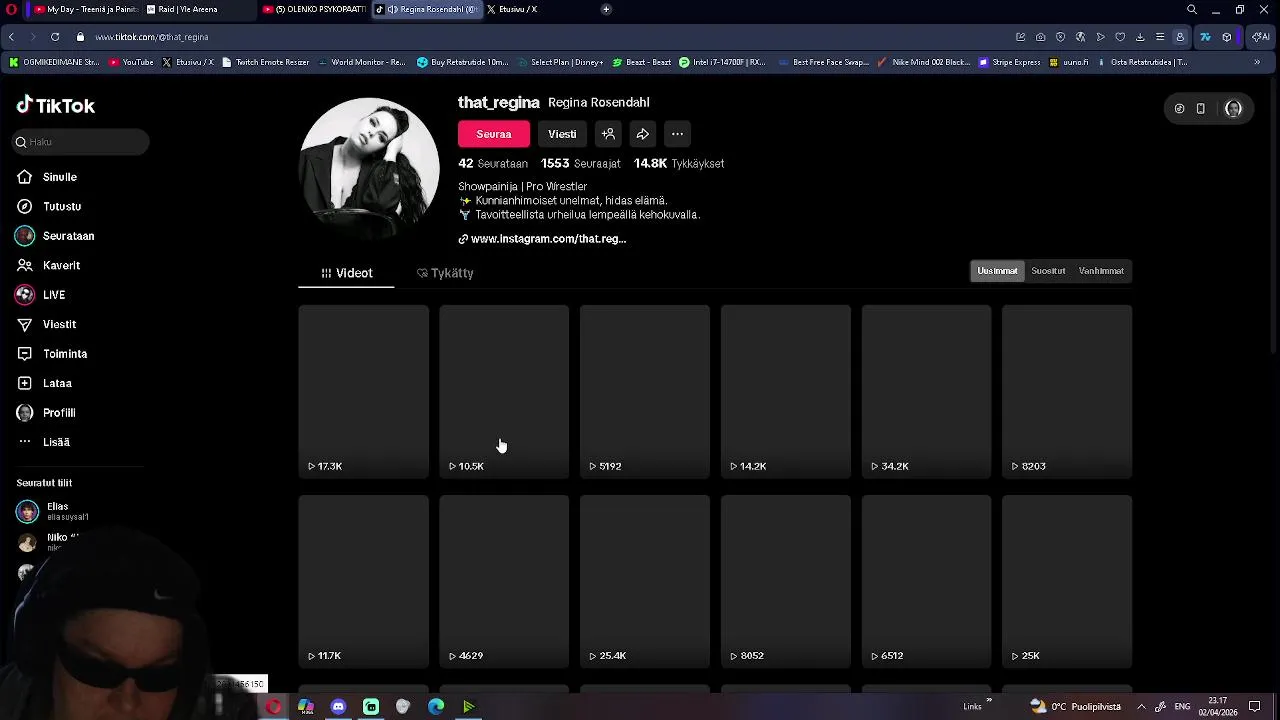Open the www.instagram.com/that.reg... link
The height and width of the screenshot is (720, 1280).
[x=542, y=239]
